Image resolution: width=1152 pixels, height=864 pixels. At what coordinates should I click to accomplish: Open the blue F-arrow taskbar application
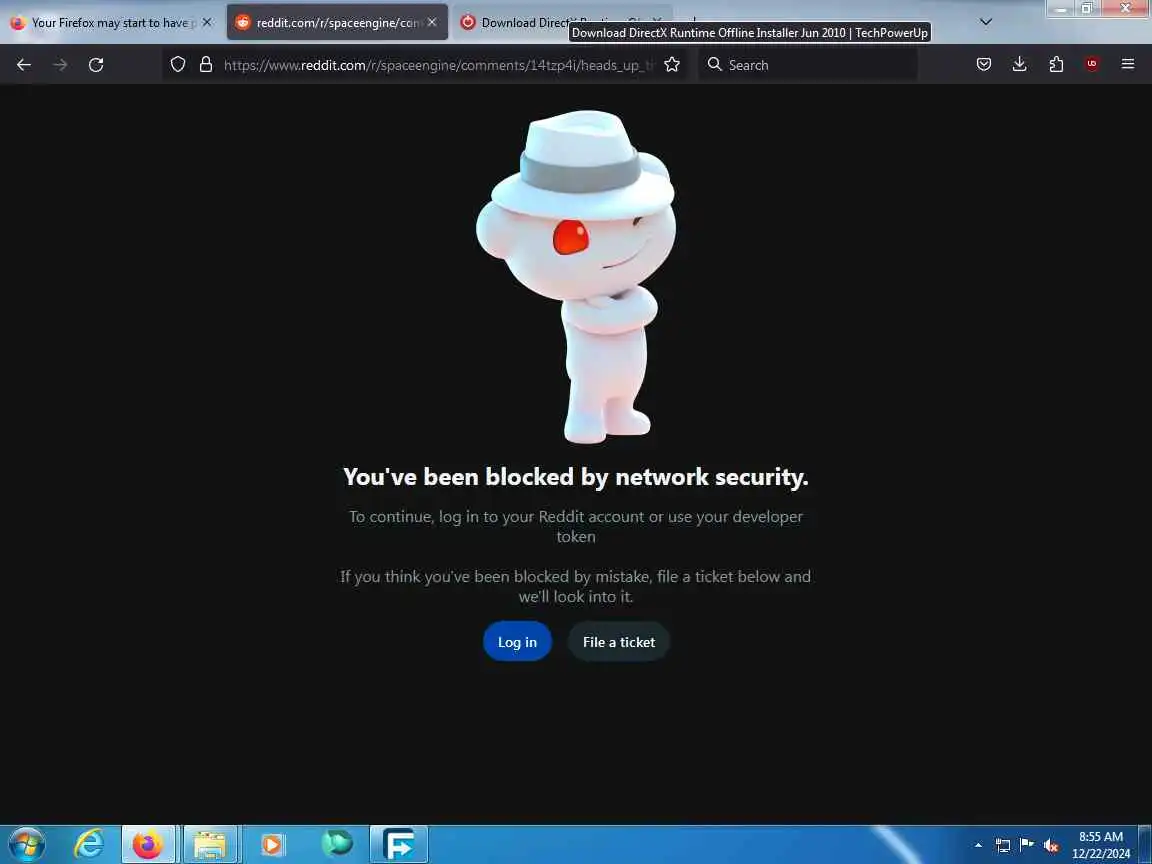click(x=399, y=845)
